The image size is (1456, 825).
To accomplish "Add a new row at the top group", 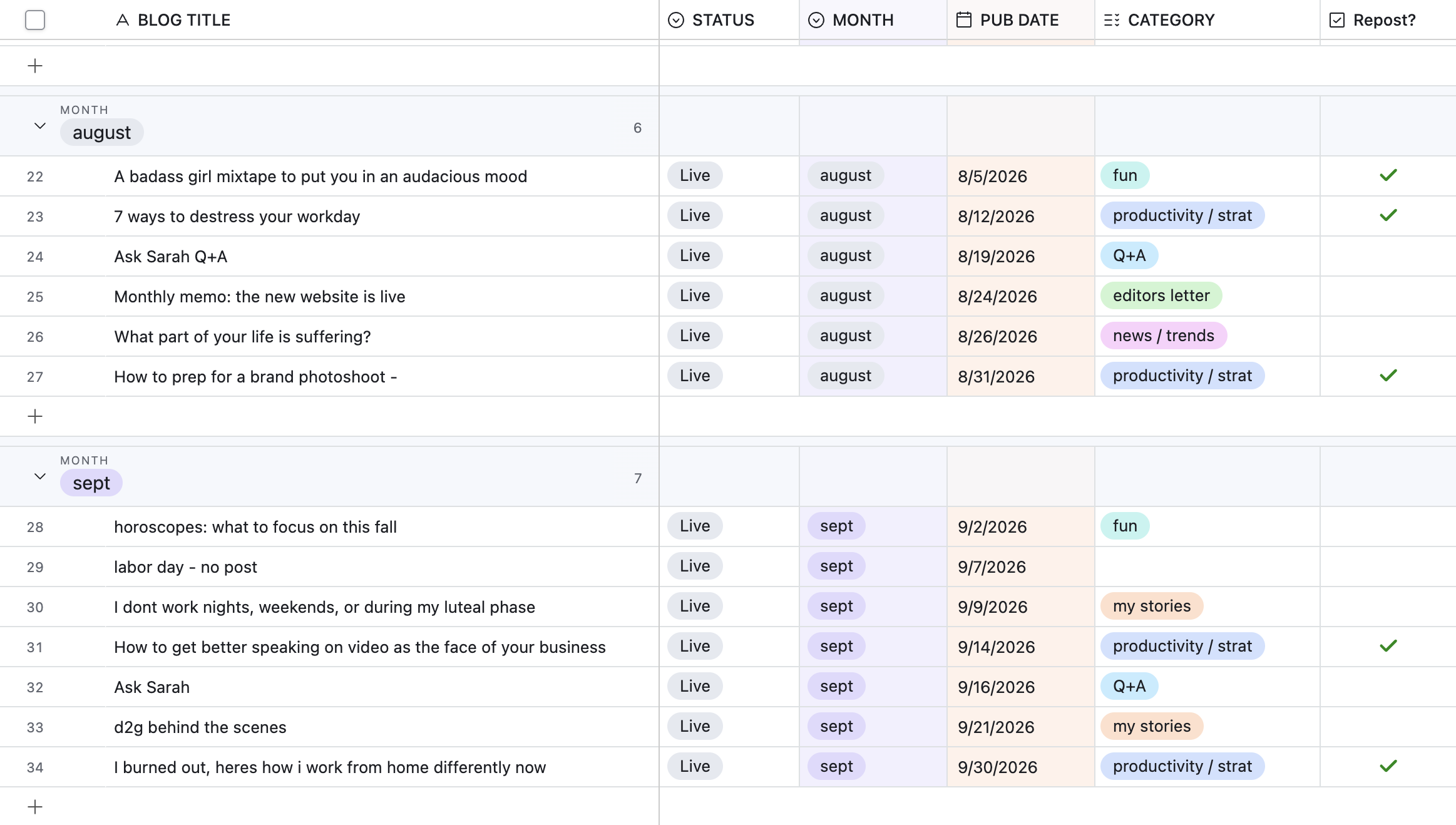I will 35,66.
